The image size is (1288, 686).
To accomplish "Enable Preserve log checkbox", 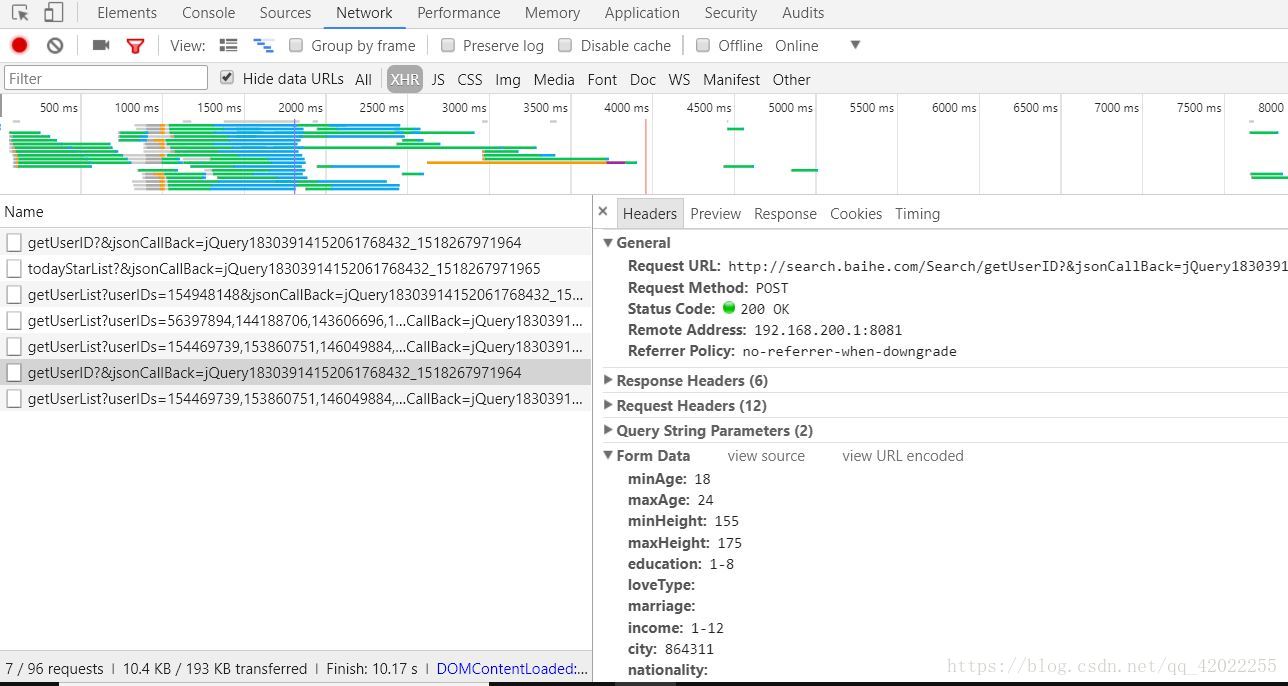I will [448, 45].
